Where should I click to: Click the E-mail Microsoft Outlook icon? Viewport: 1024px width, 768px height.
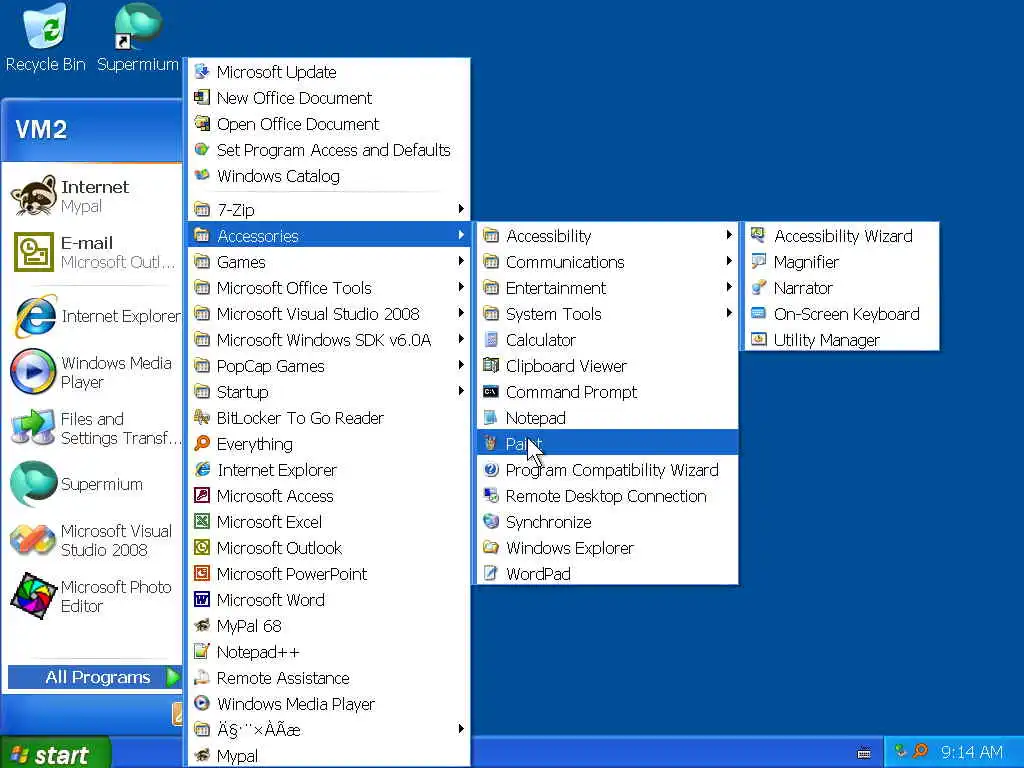(x=33, y=251)
